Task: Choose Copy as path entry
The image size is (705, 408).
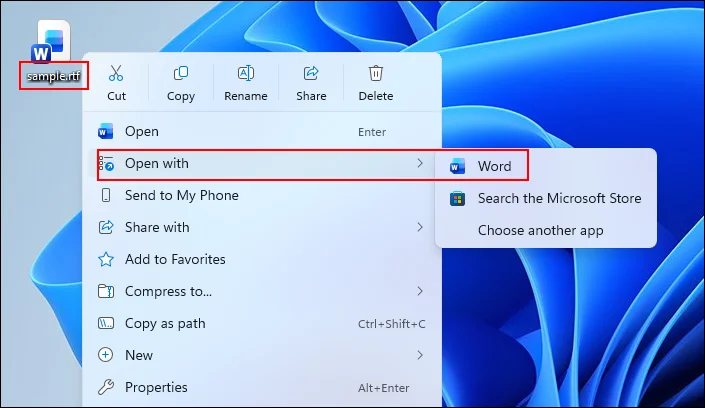Action: coord(262,323)
